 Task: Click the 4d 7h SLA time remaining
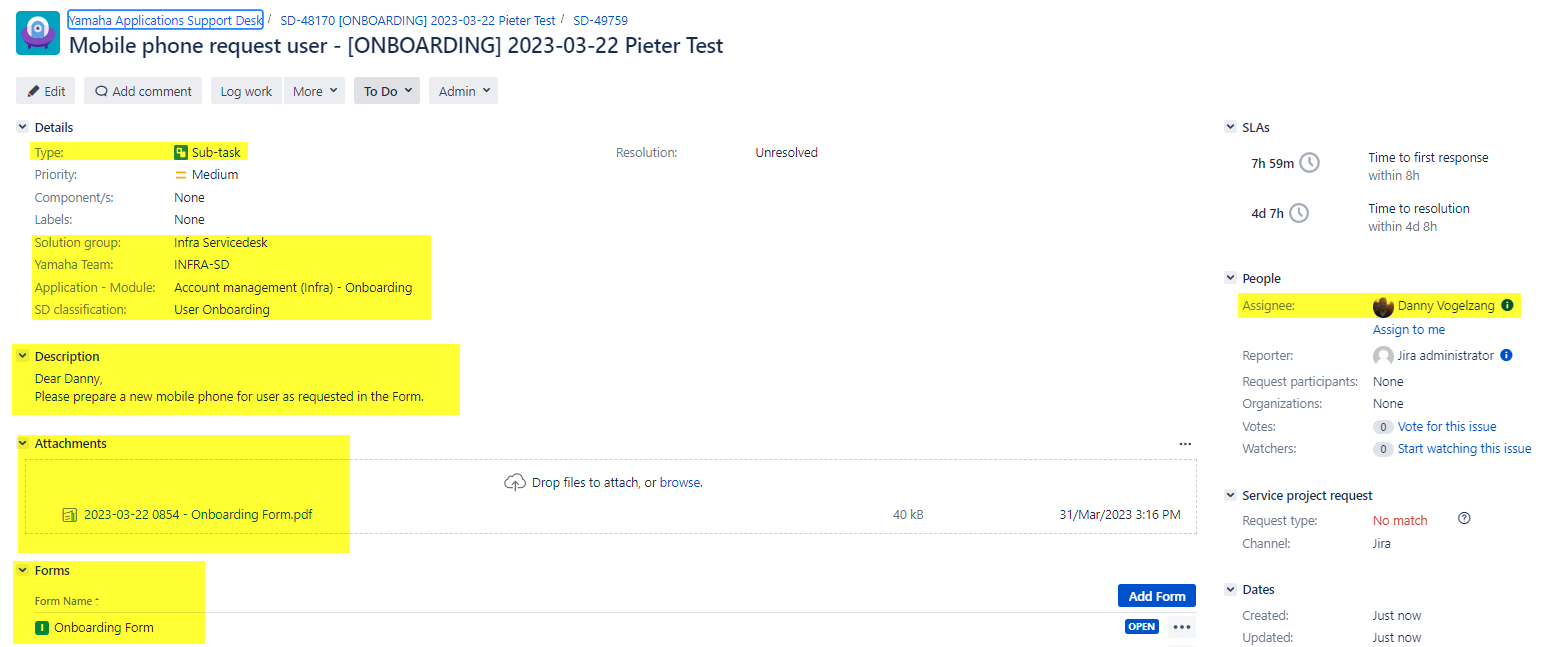(x=1267, y=214)
